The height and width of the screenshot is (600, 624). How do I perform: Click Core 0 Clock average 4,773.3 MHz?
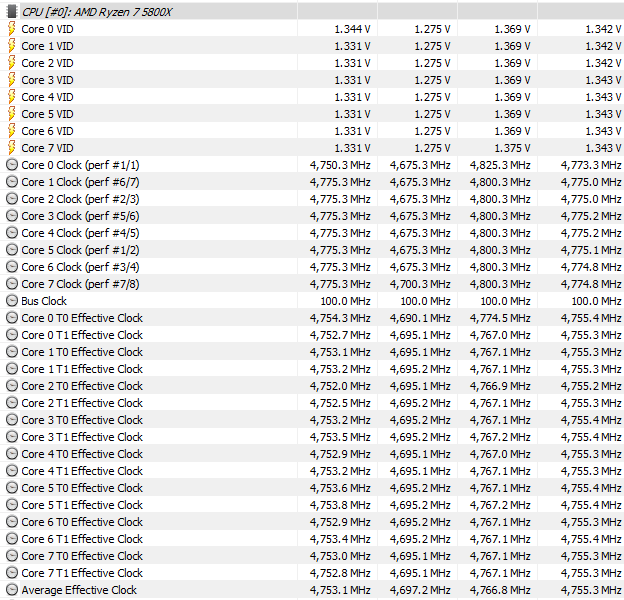pyautogui.click(x=591, y=165)
